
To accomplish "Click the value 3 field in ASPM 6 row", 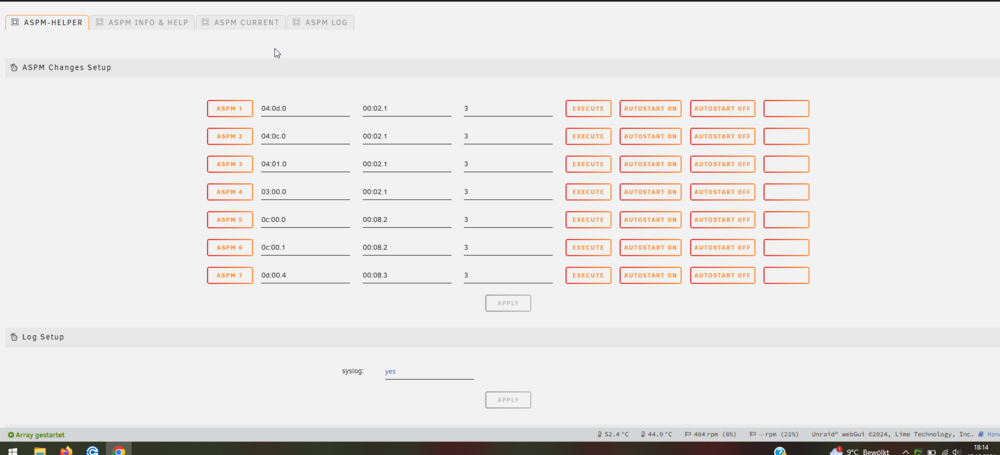I will coord(508,248).
